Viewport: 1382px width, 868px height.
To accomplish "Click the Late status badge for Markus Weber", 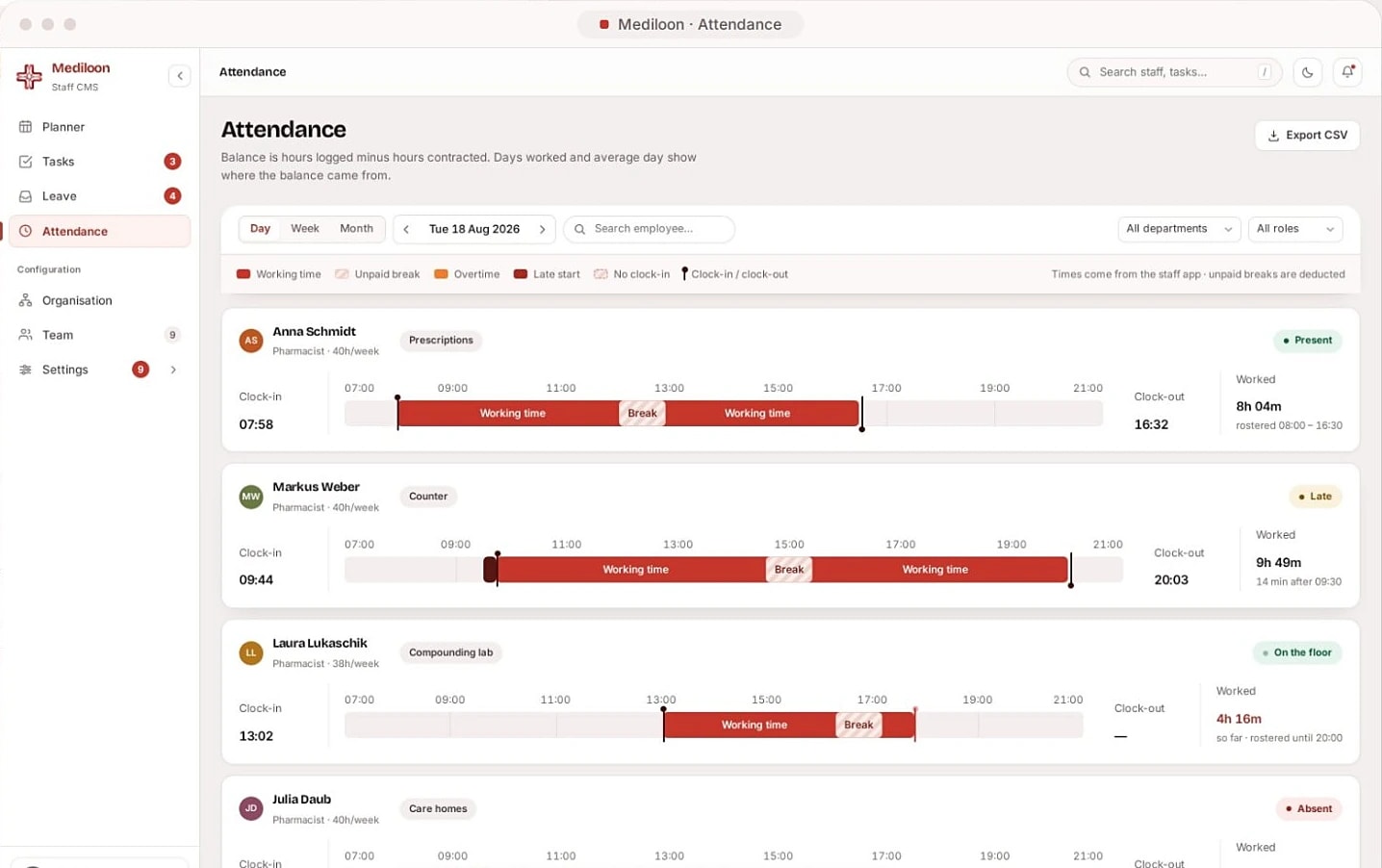I will pyautogui.click(x=1315, y=497).
